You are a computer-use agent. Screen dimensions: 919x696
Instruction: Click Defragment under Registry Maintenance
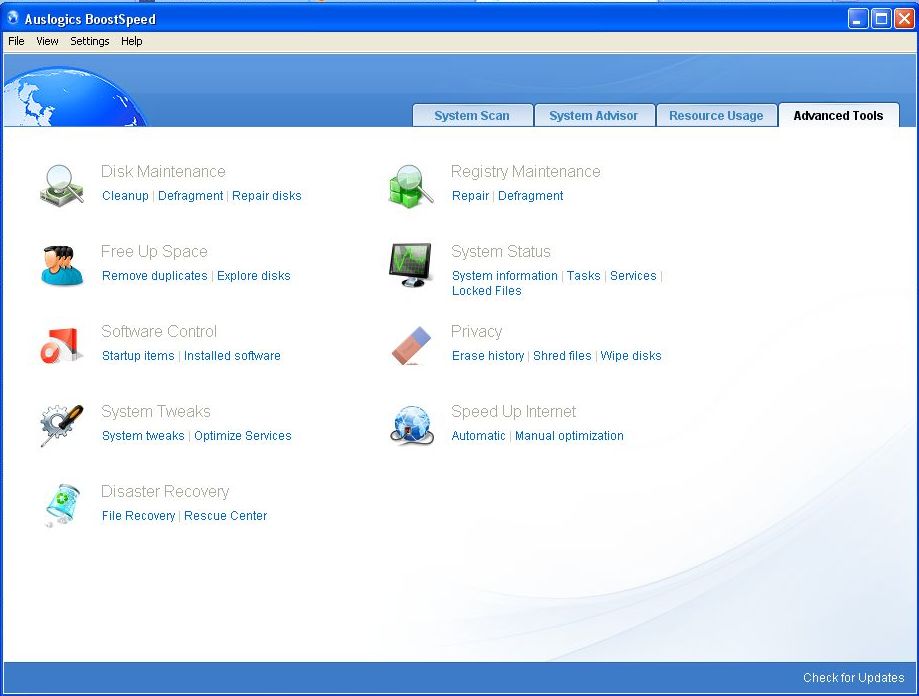pyautogui.click(x=530, y=196)
